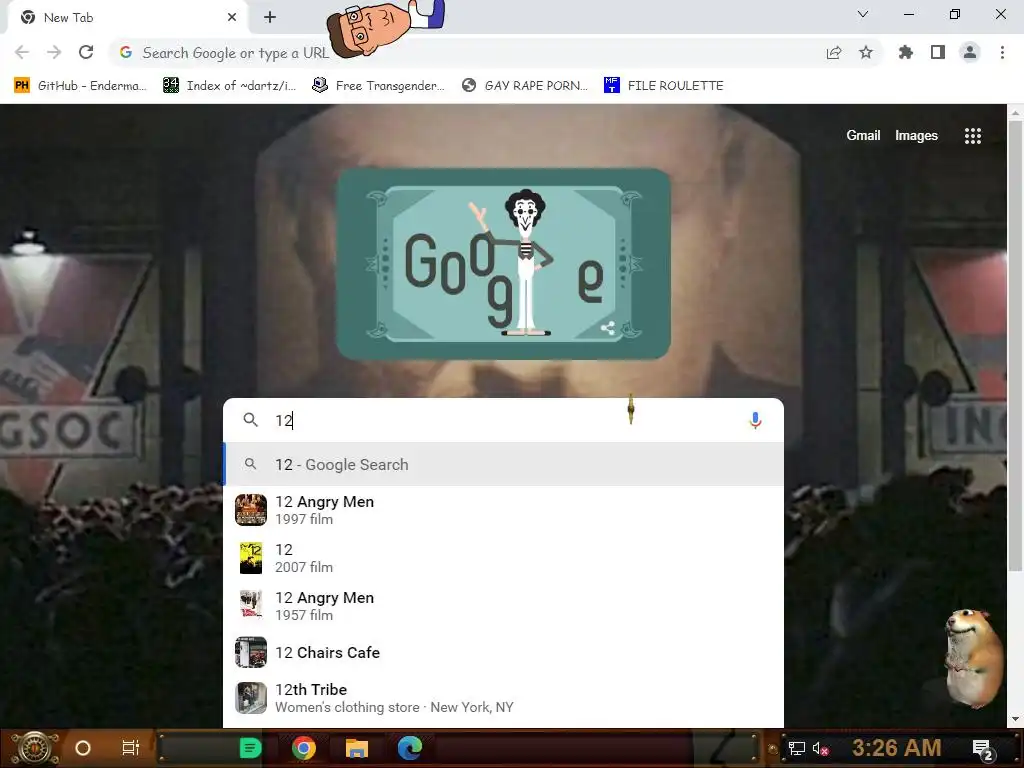Click the browser forward arrow

[54, 52]
